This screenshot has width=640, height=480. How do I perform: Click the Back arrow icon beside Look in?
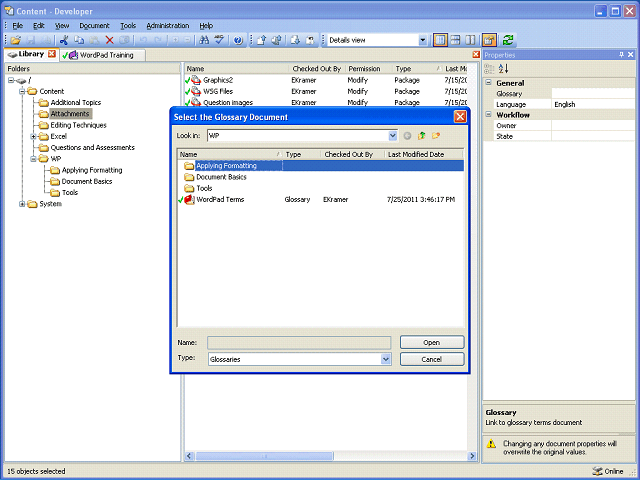(407, 136)
